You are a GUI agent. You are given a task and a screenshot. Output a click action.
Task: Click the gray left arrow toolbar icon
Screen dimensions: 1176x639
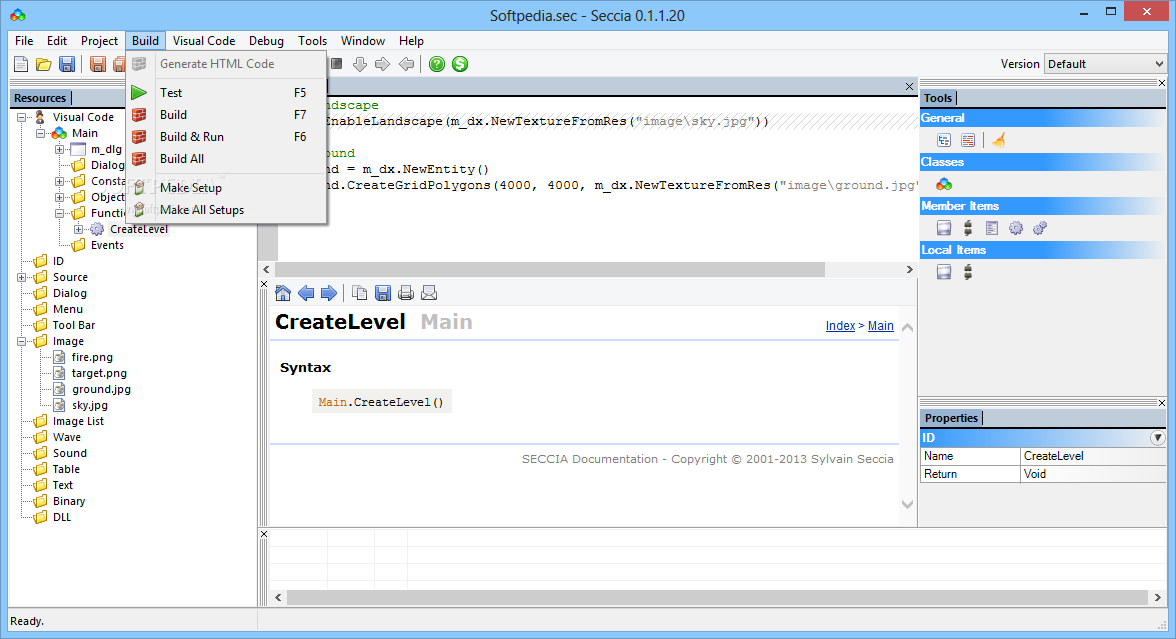click(x=406, y=64)
